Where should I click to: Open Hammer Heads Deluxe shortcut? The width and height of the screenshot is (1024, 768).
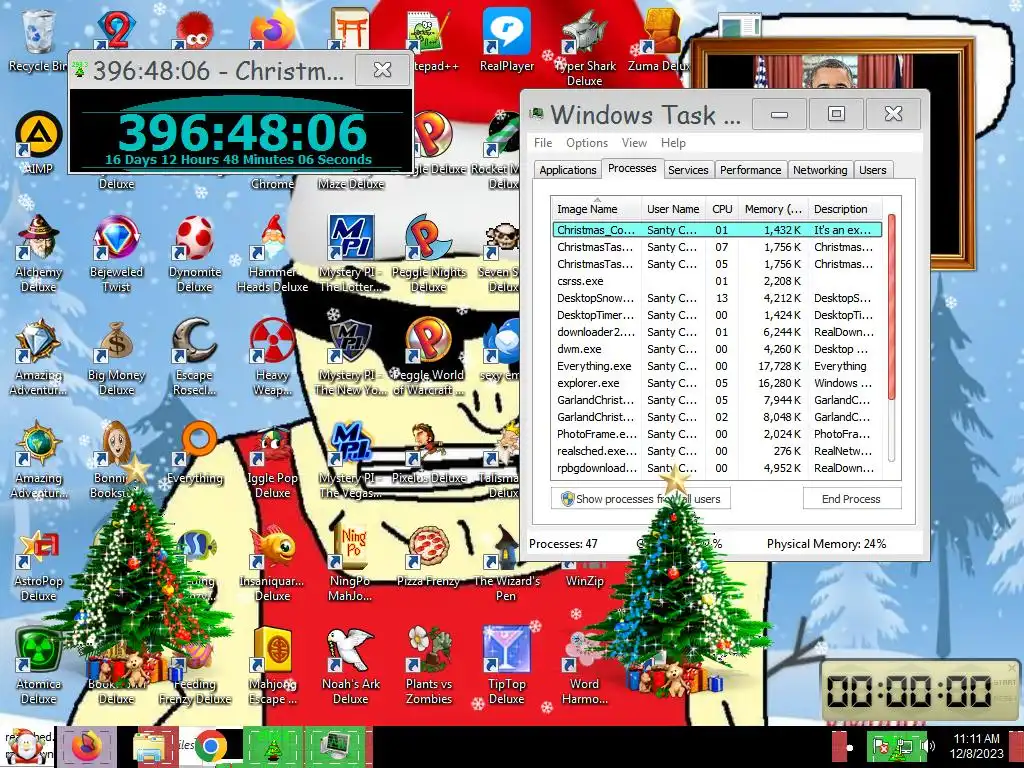coord(272,253)
